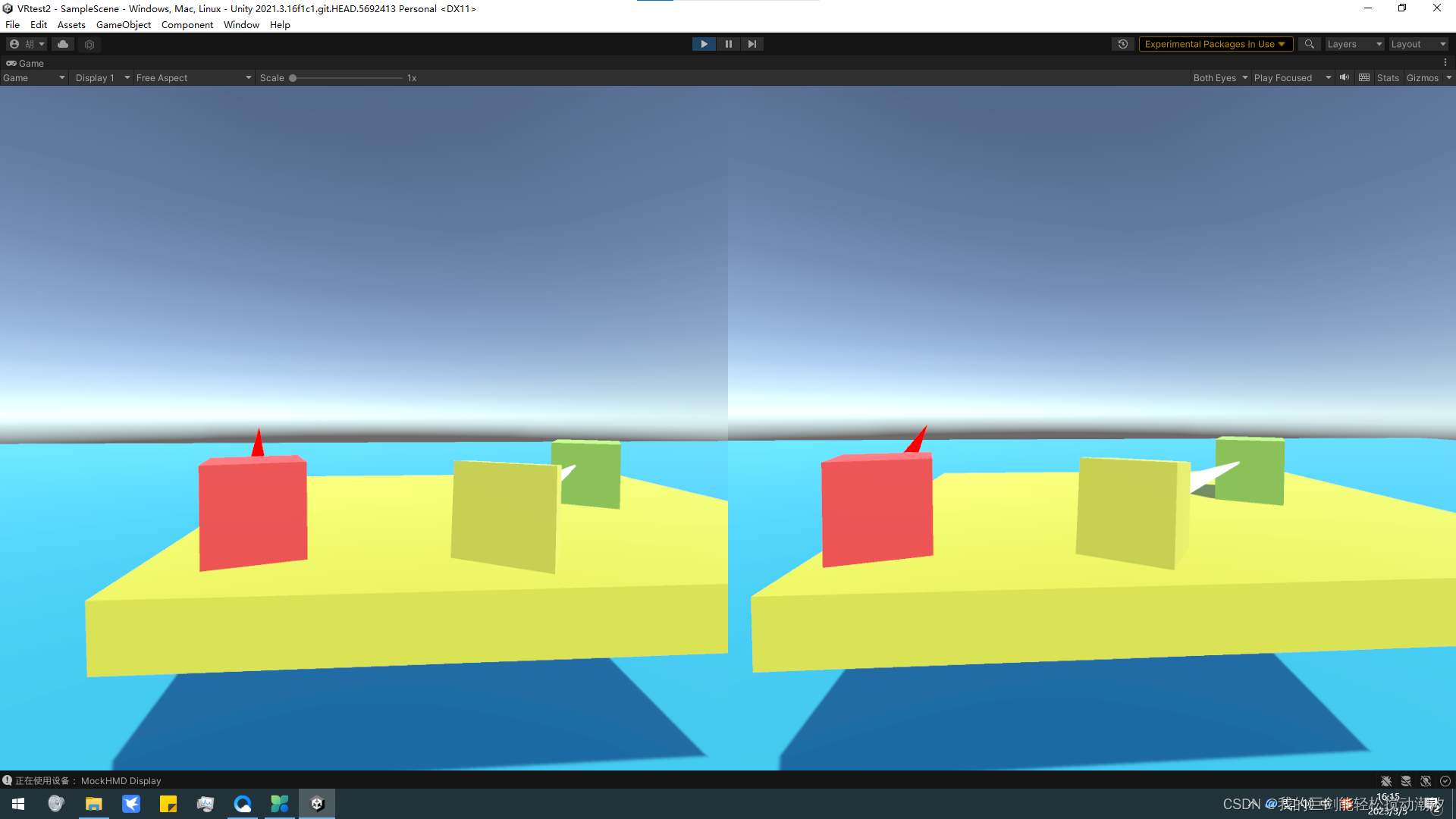
Task: Click Experimental Packages In Use button
Action: click(1213, 43)
